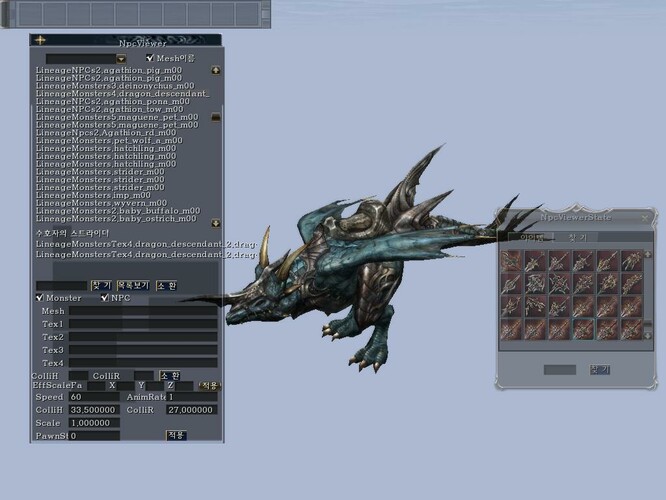Uncheck the Monster checkbox

(40, 298)
